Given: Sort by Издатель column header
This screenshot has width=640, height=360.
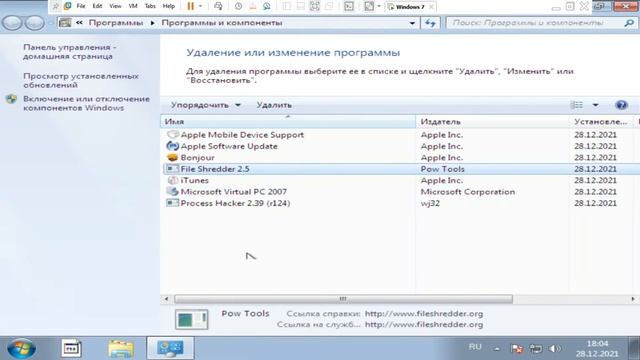Looking at the screenshot, I should pos(492,122).
